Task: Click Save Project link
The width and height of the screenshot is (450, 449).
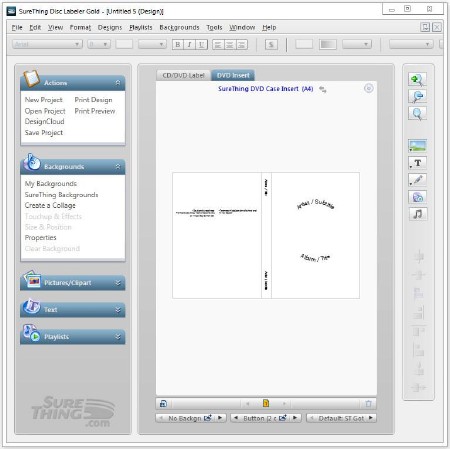Action: coord(44,133)
